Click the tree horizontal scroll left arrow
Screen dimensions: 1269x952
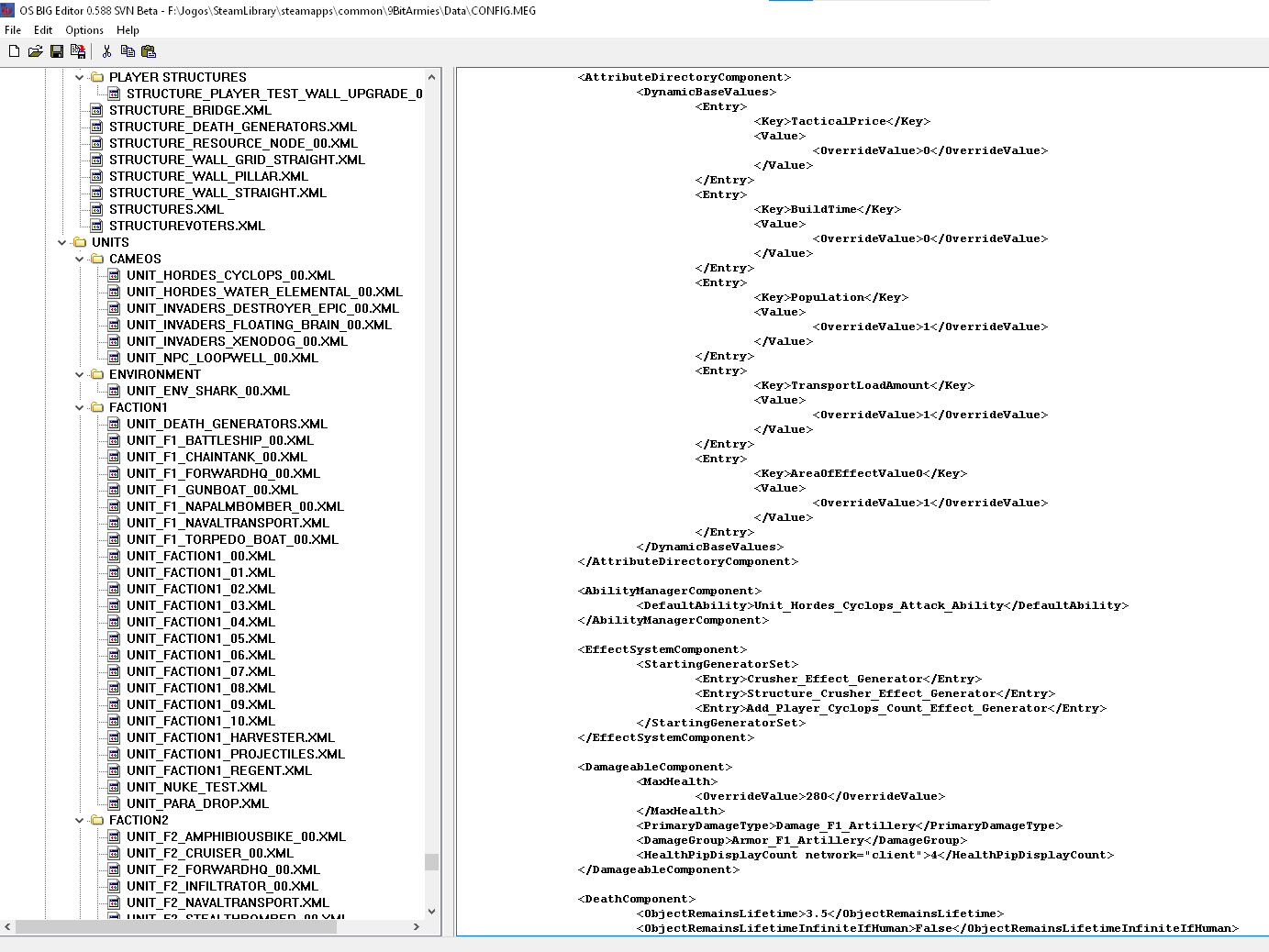pos(7,926)
